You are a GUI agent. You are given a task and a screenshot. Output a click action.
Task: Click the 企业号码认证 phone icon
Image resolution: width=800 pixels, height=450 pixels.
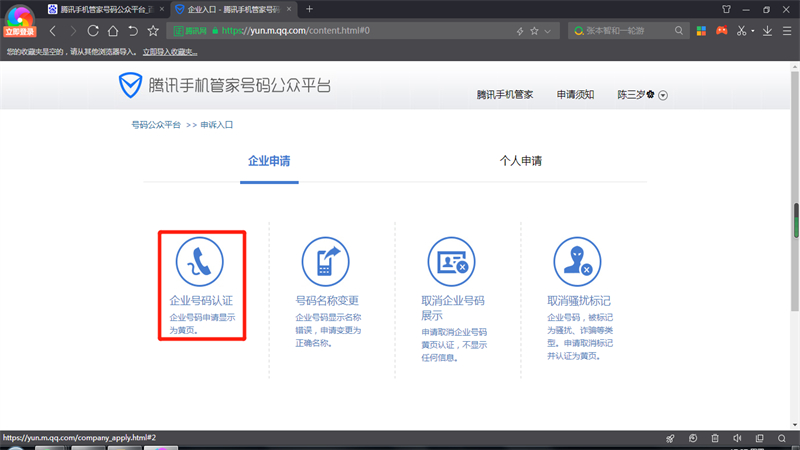pyautogui.click(x=199, y=262)
